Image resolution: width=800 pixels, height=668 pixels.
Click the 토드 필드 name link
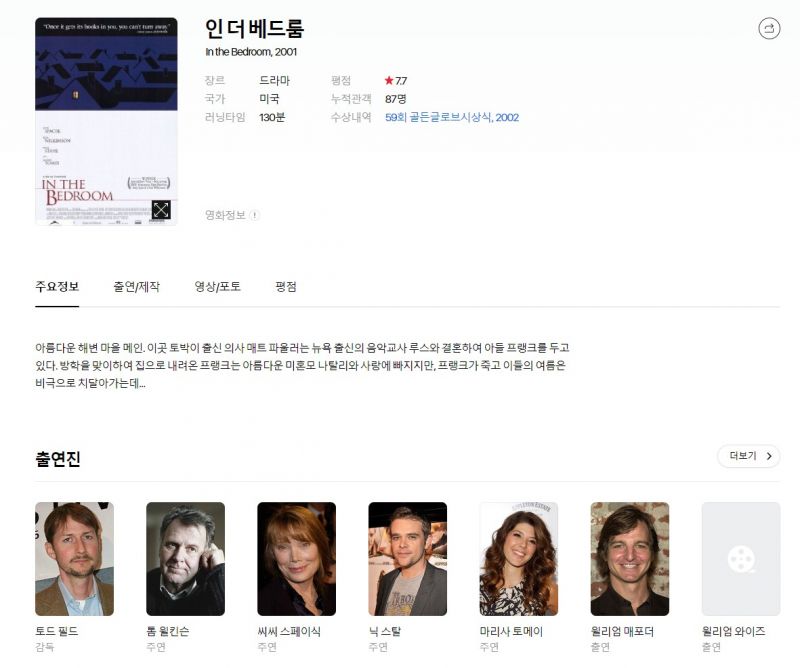(56, 632)
